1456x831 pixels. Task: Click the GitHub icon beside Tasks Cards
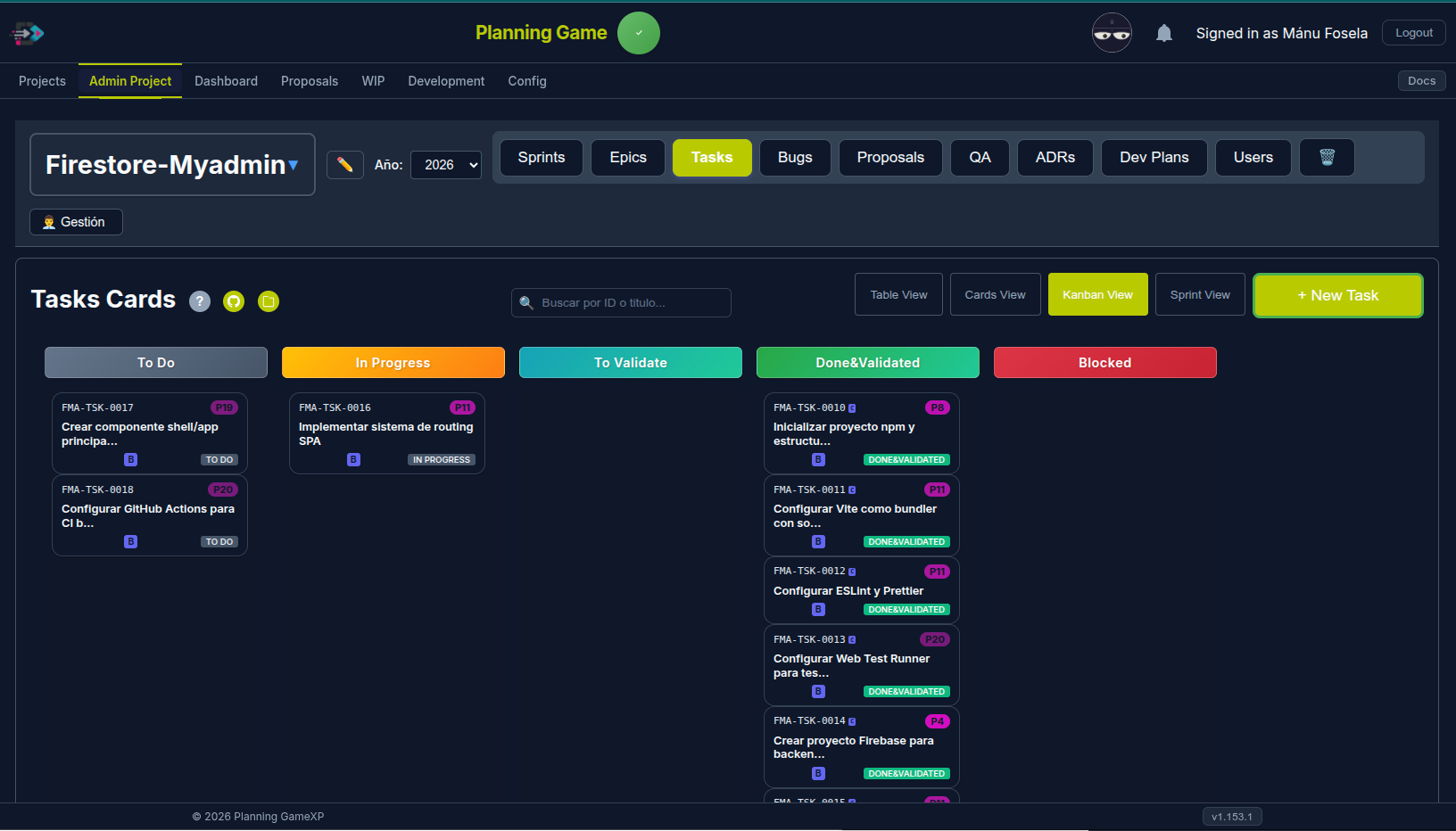click(233, 301)
